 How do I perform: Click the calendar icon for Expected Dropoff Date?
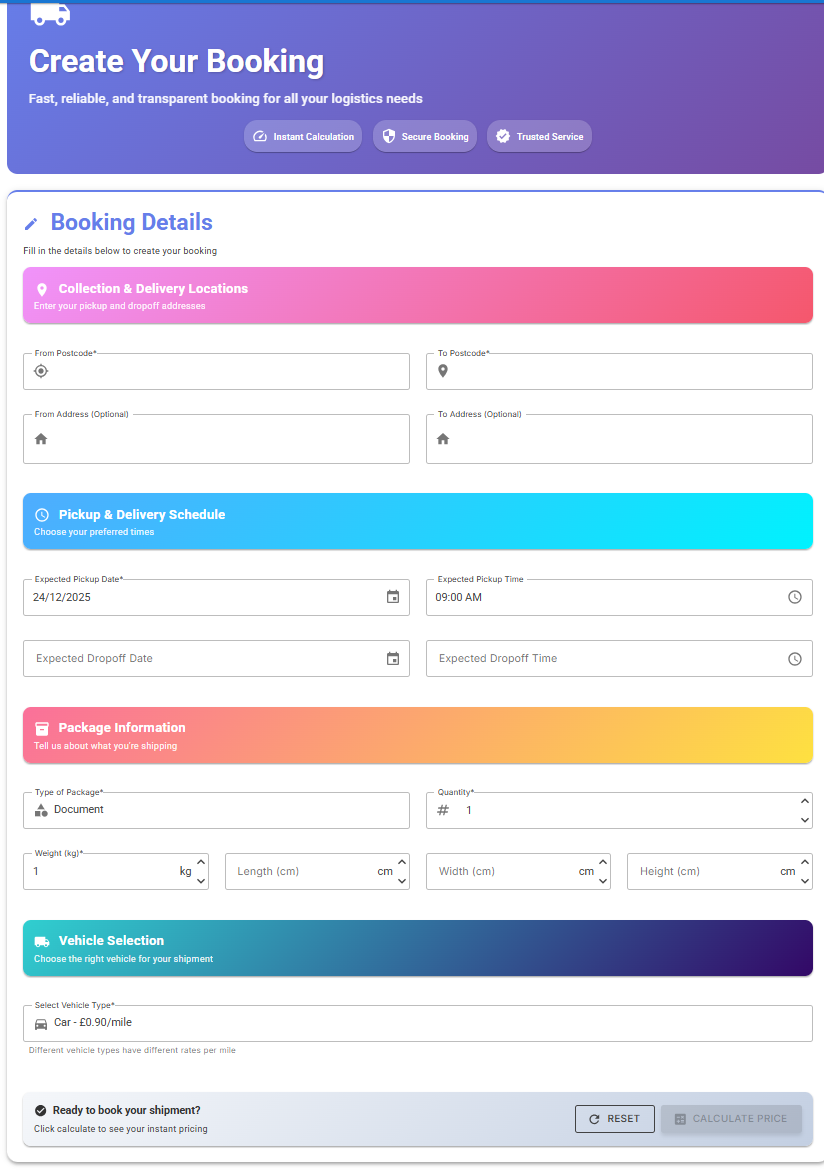click(x=394, y=658)
